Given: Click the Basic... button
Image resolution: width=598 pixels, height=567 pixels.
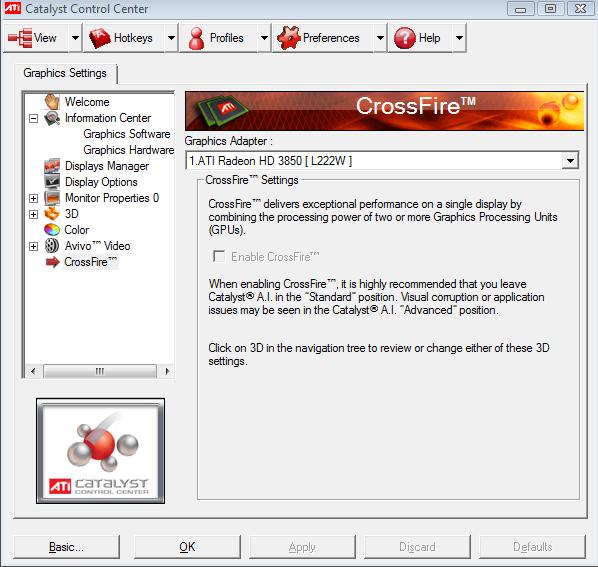Looking at the screenshot, I should pos(66,547).
